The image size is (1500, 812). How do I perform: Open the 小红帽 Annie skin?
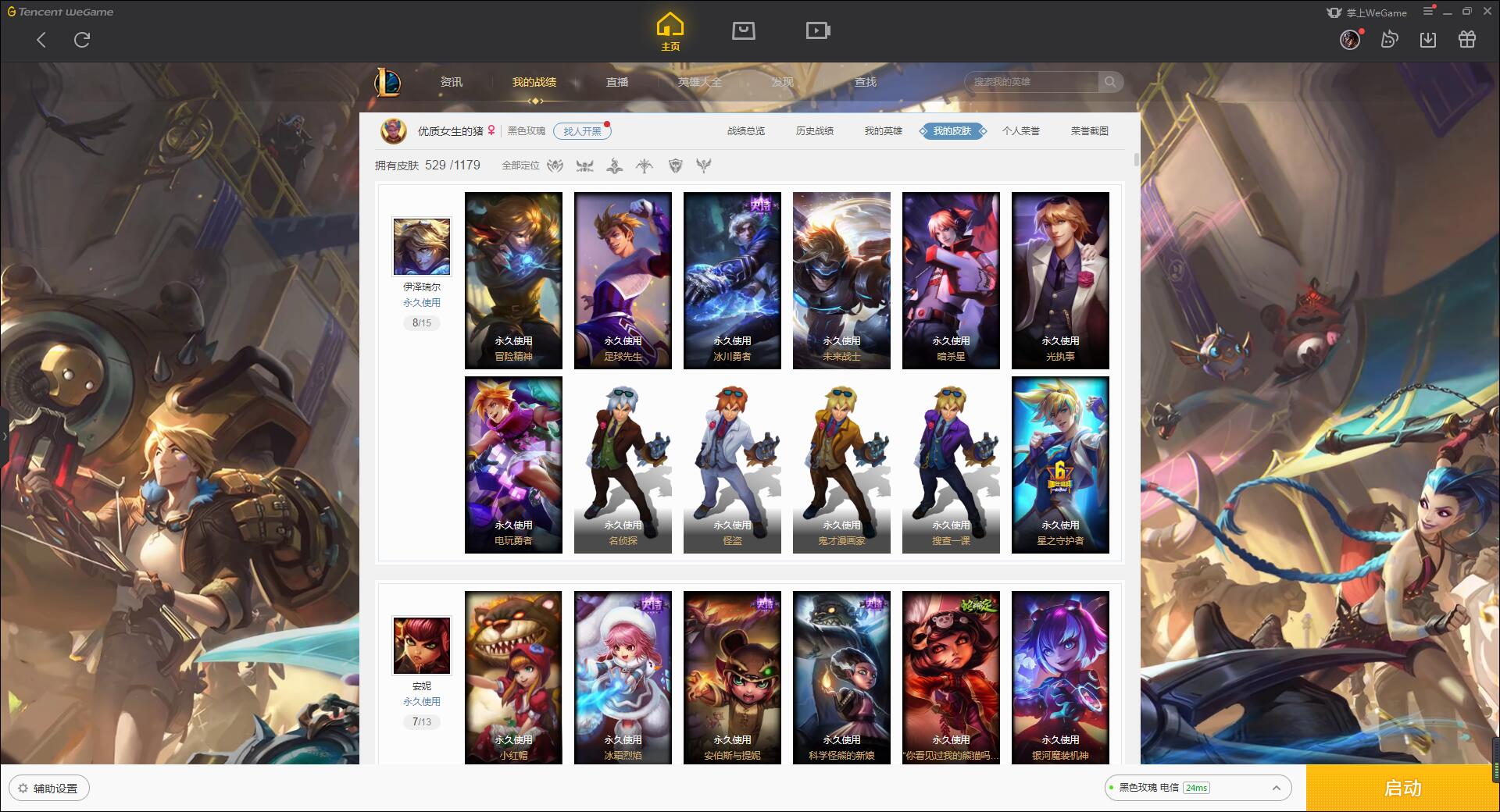pyautogui.click(x=513, y=677)
